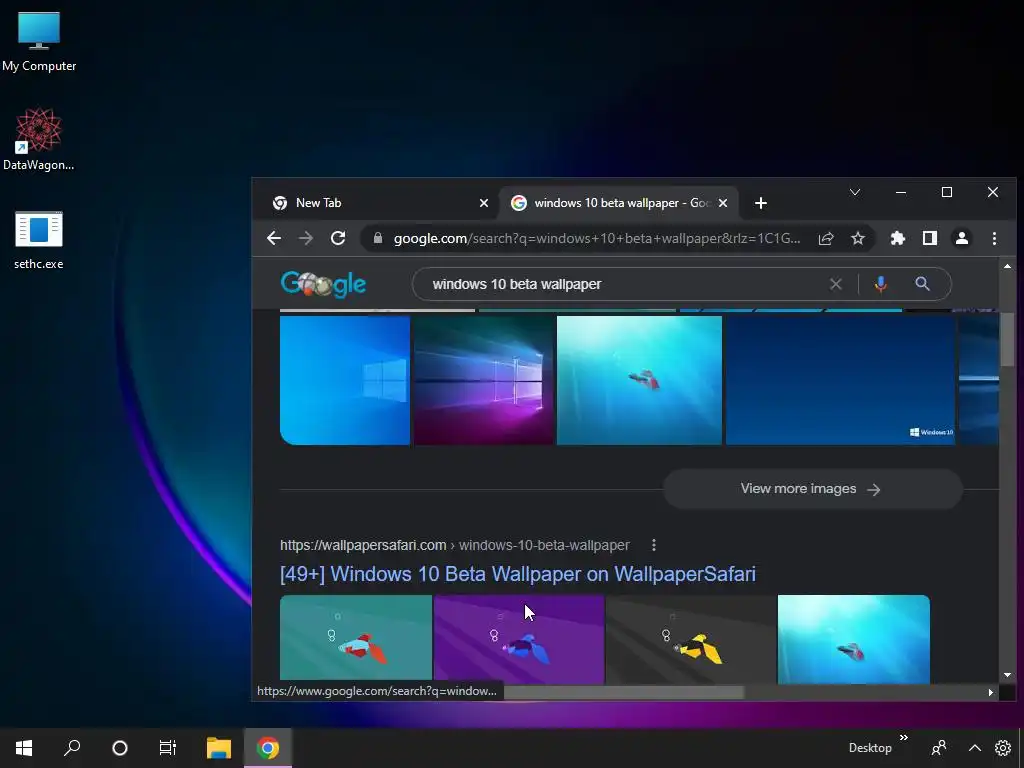Open options for the wallpapersafari result
Screen dimensions: 1024x768
click(654, 545)
